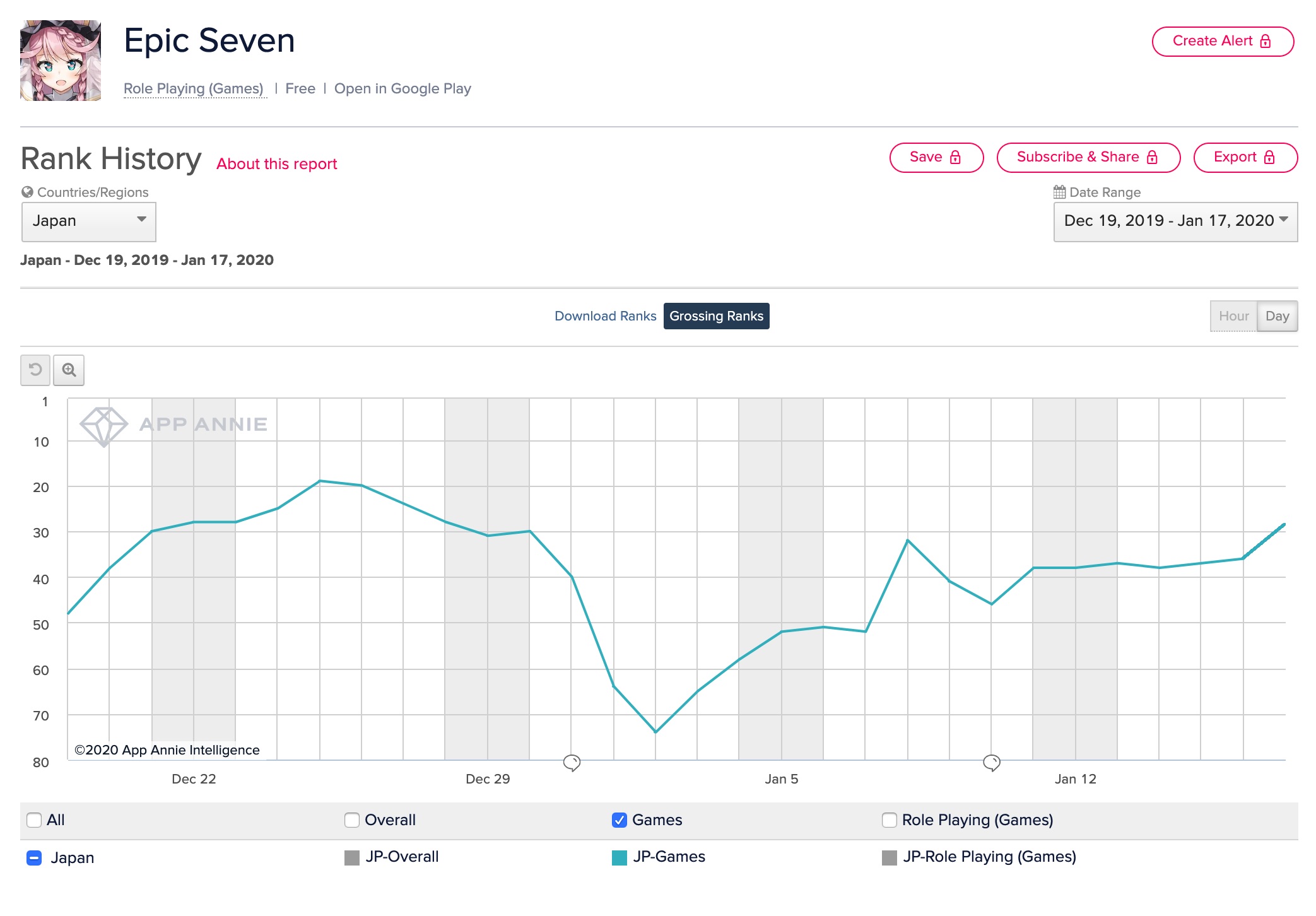1316x916 pixels.
Task: Open the event comment bubble near Dec 31
Action: pyautogui.click(x=572, y=763)
